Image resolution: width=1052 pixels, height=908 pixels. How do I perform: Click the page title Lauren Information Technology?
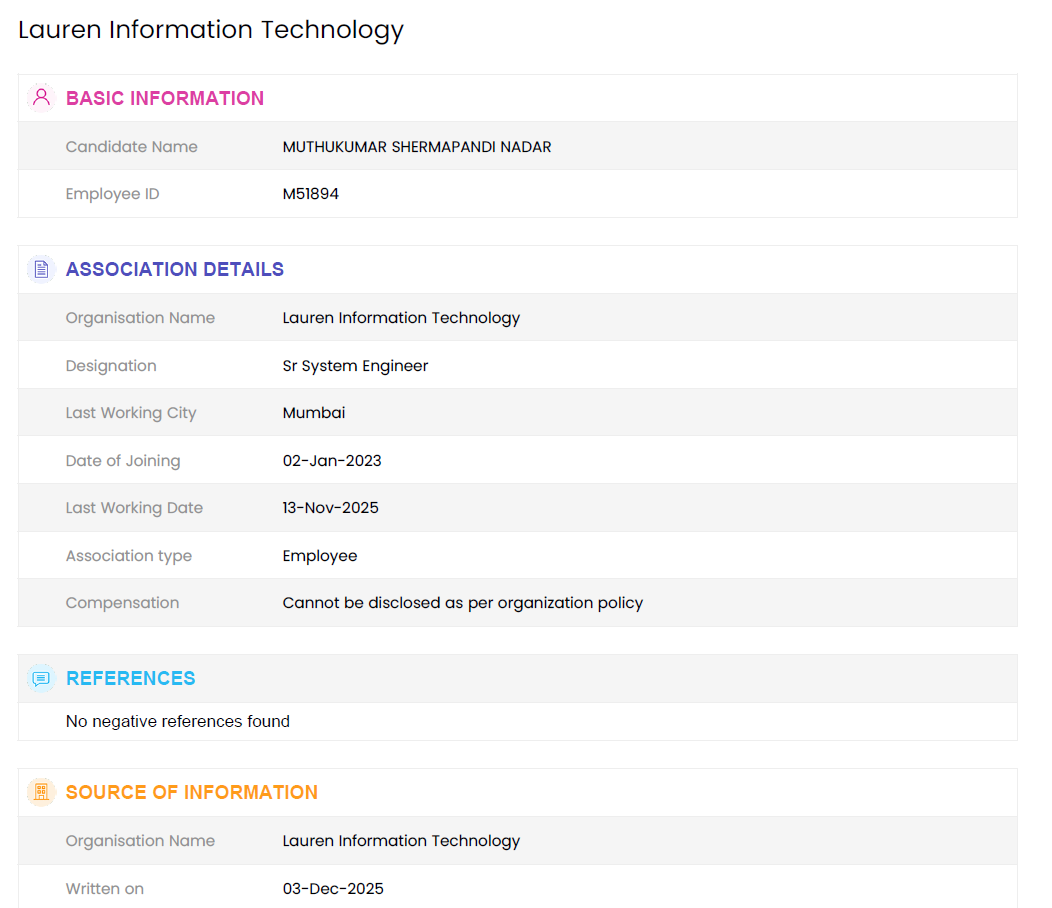coord(211,30)
